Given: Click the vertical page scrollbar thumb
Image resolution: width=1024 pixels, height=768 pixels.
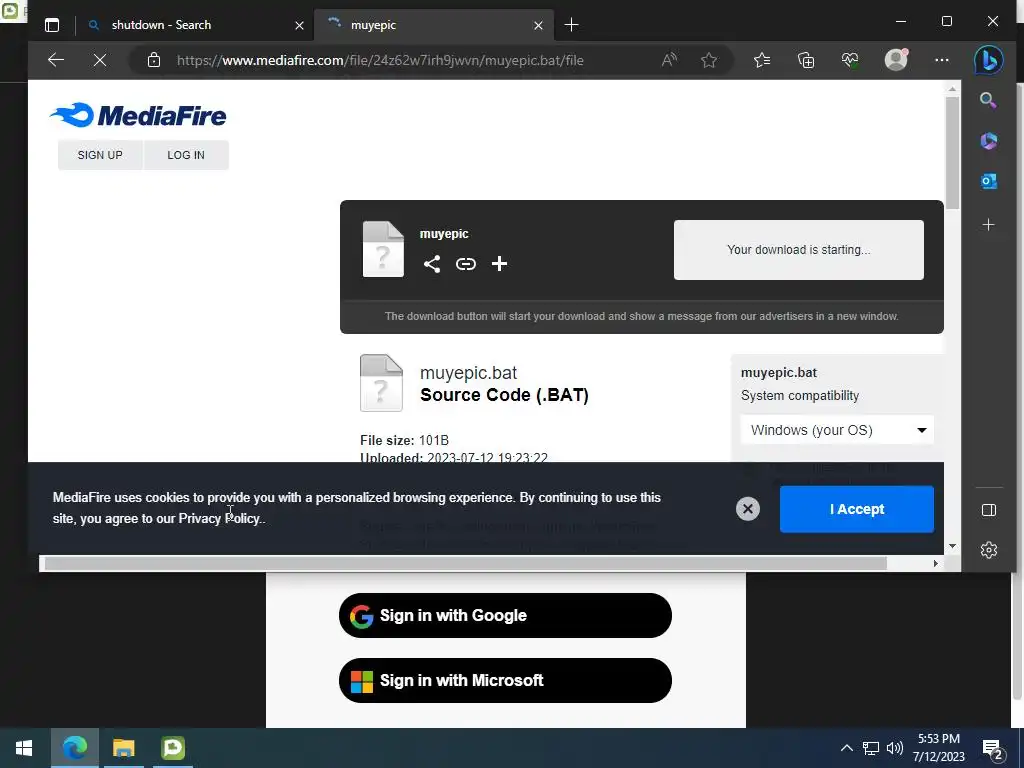Looking at the screenshot, I should click(x=952, y=152).
